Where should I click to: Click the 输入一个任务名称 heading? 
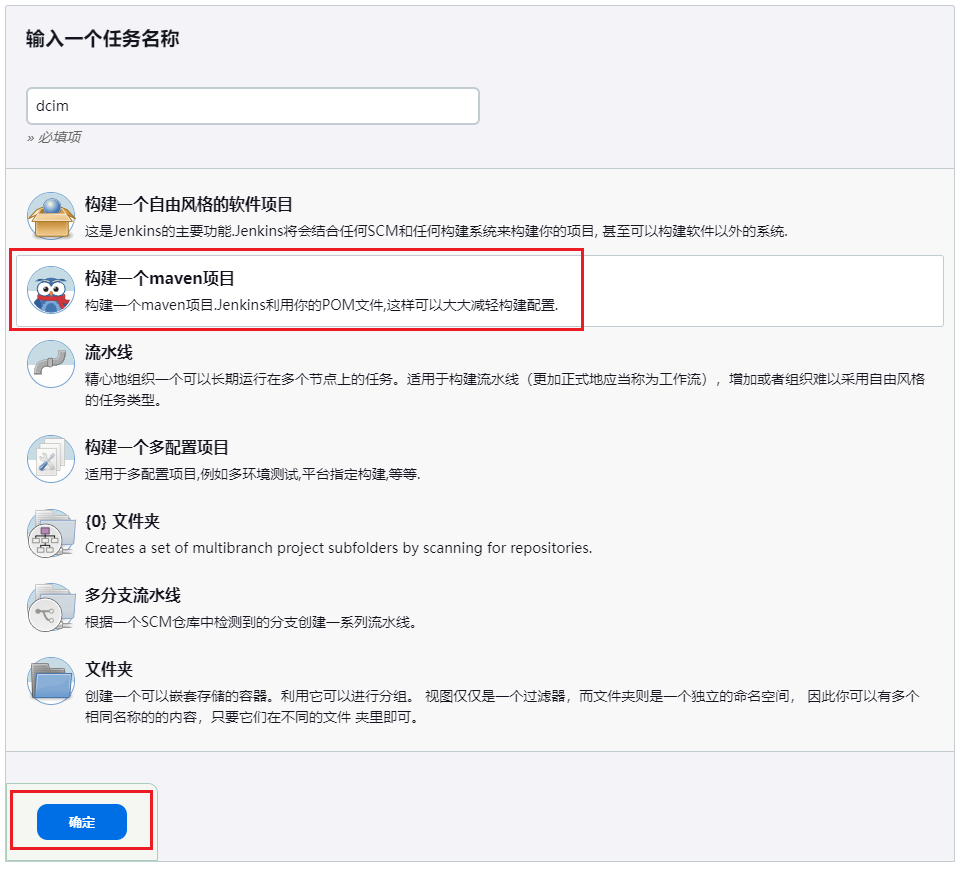tap(102, 39)
